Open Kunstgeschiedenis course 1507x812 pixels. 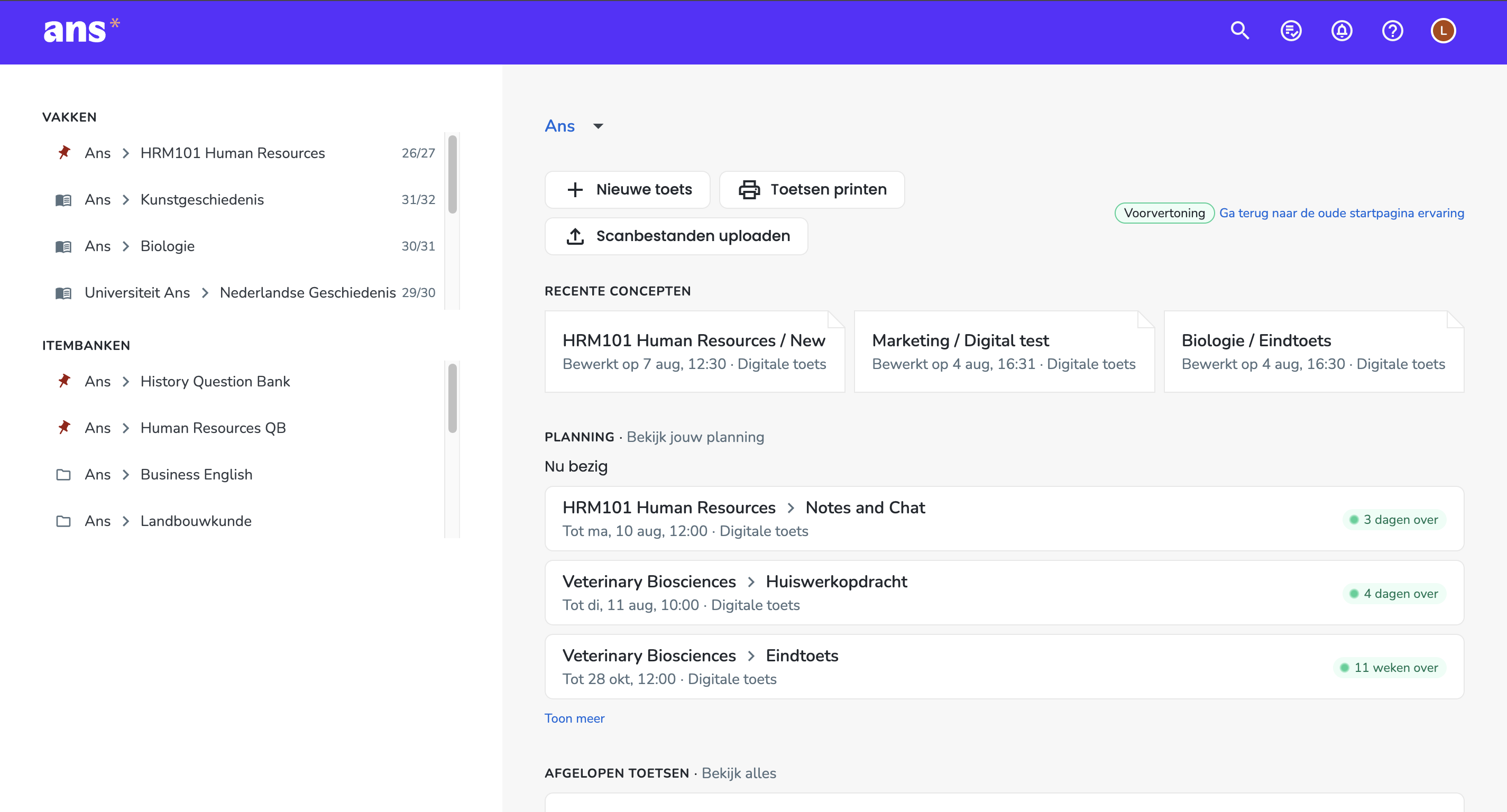(202, 199)
